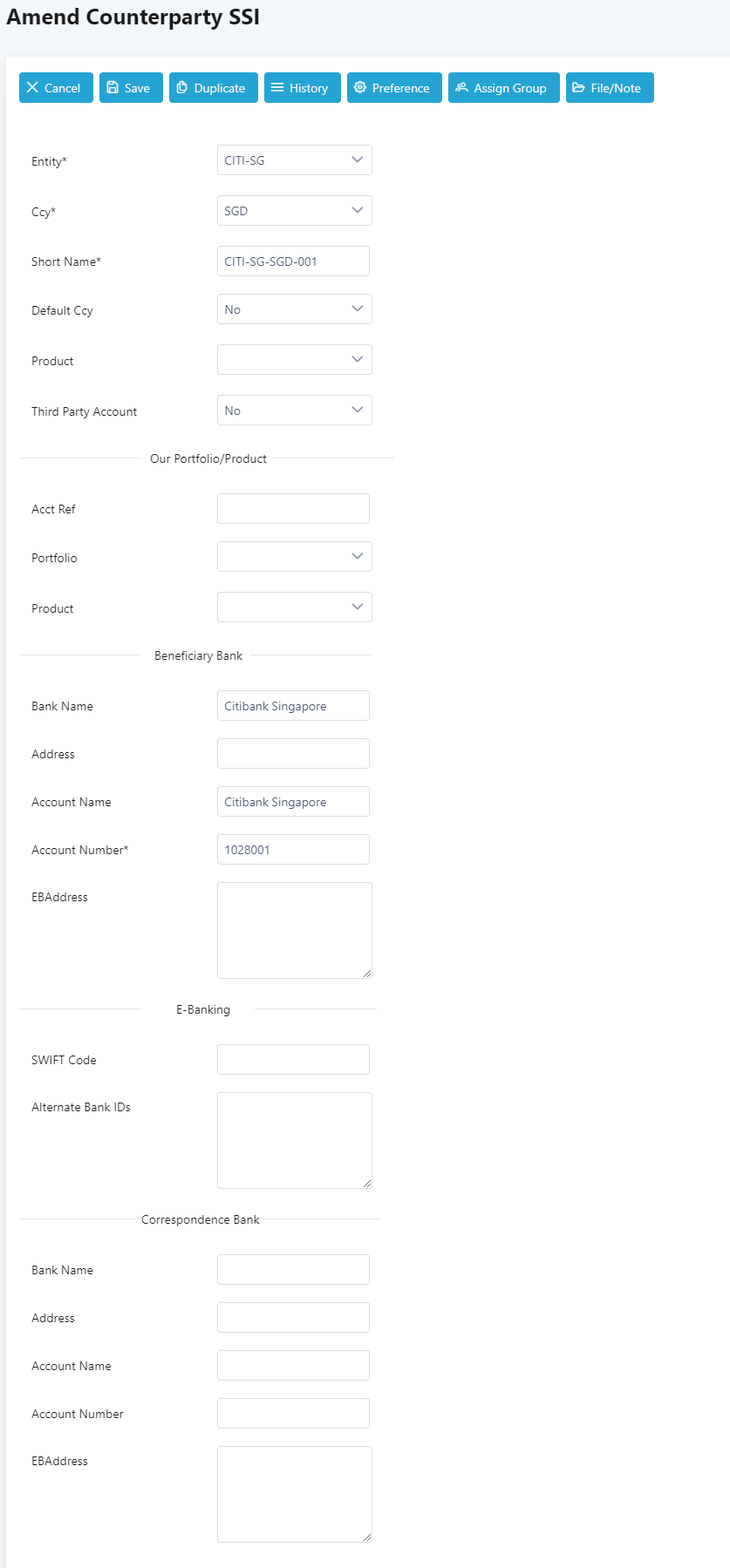Click the Correspondence Bank Name field

tap(293, 1270)
